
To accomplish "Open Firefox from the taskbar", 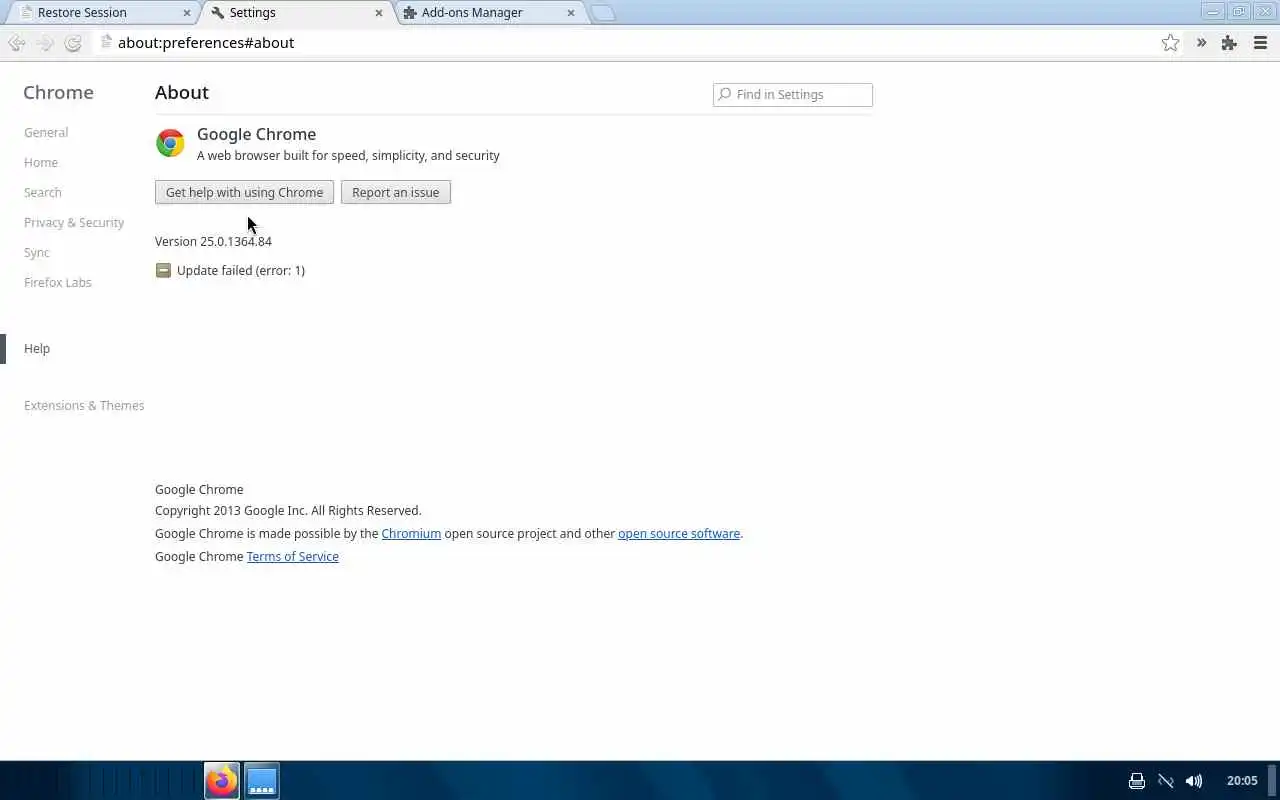I will pos(222,781).
